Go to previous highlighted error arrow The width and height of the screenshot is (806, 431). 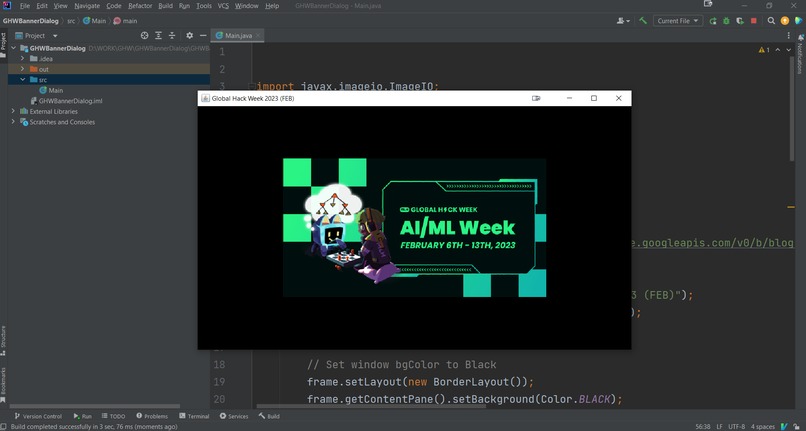(x=778, y=50)
